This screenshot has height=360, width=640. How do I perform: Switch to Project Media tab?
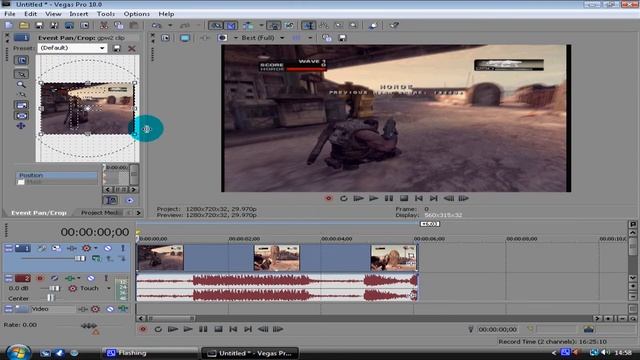[100, 213]
